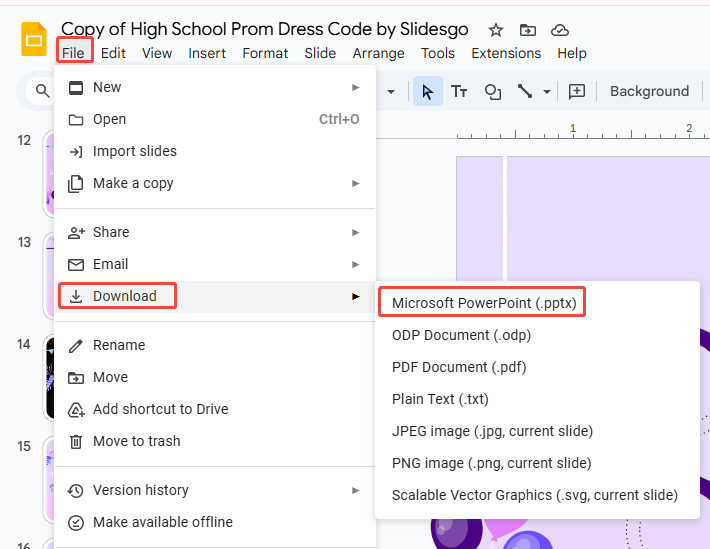710x549 pixels.
Task: Select slide 14 thumbnail
Action: click(48, 378)
